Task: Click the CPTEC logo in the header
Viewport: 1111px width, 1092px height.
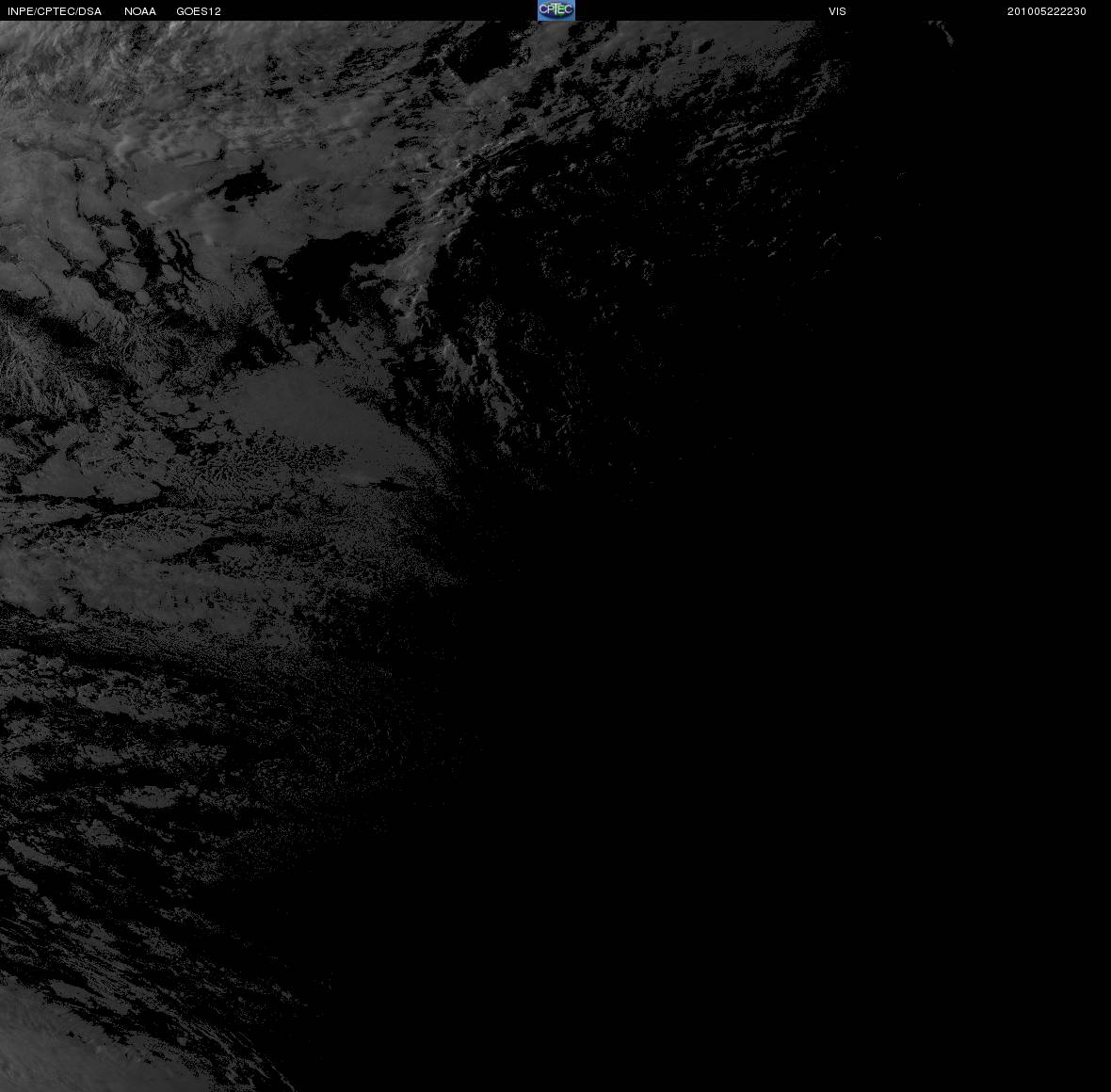Action: point(556,10)
